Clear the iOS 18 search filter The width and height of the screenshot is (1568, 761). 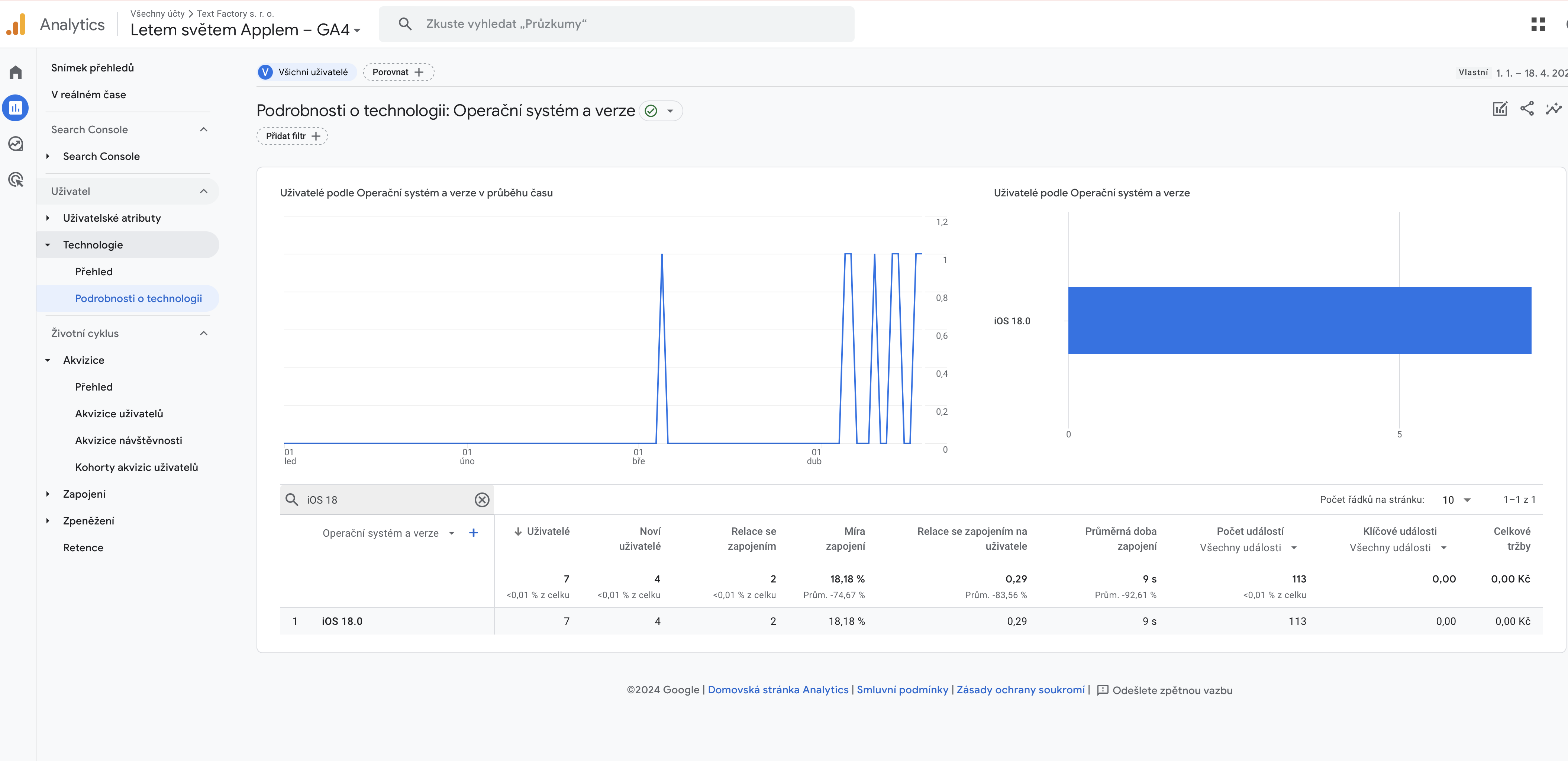tap(481, 500)
